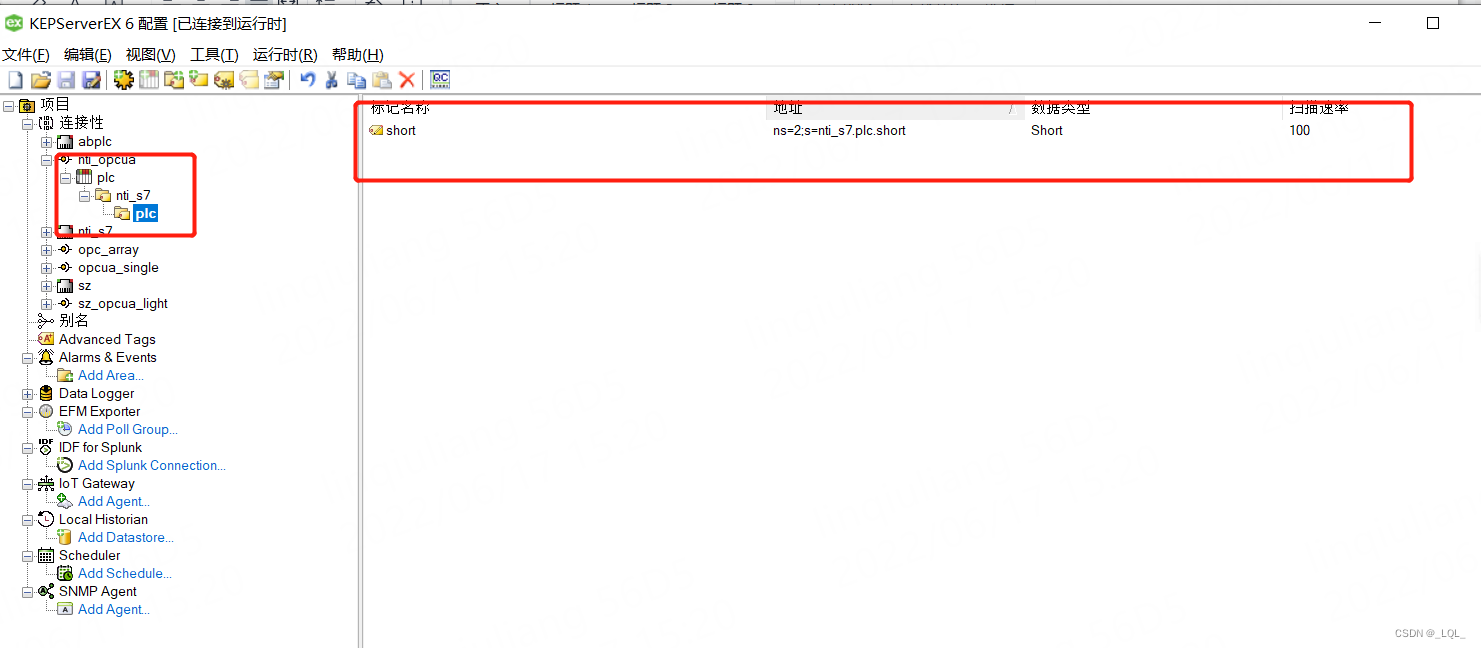This screenshot has height=648, width=1481.
Task: Click the EFM Exporter clock icon
Action: pos(46,411)
